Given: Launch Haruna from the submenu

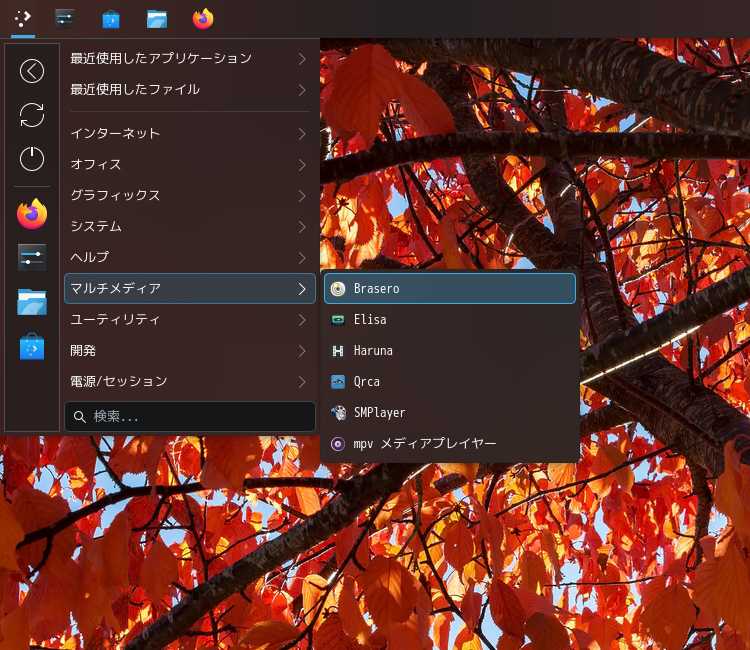Looking at the screenshot, I should pyautogui.click(x=450, y=351).
